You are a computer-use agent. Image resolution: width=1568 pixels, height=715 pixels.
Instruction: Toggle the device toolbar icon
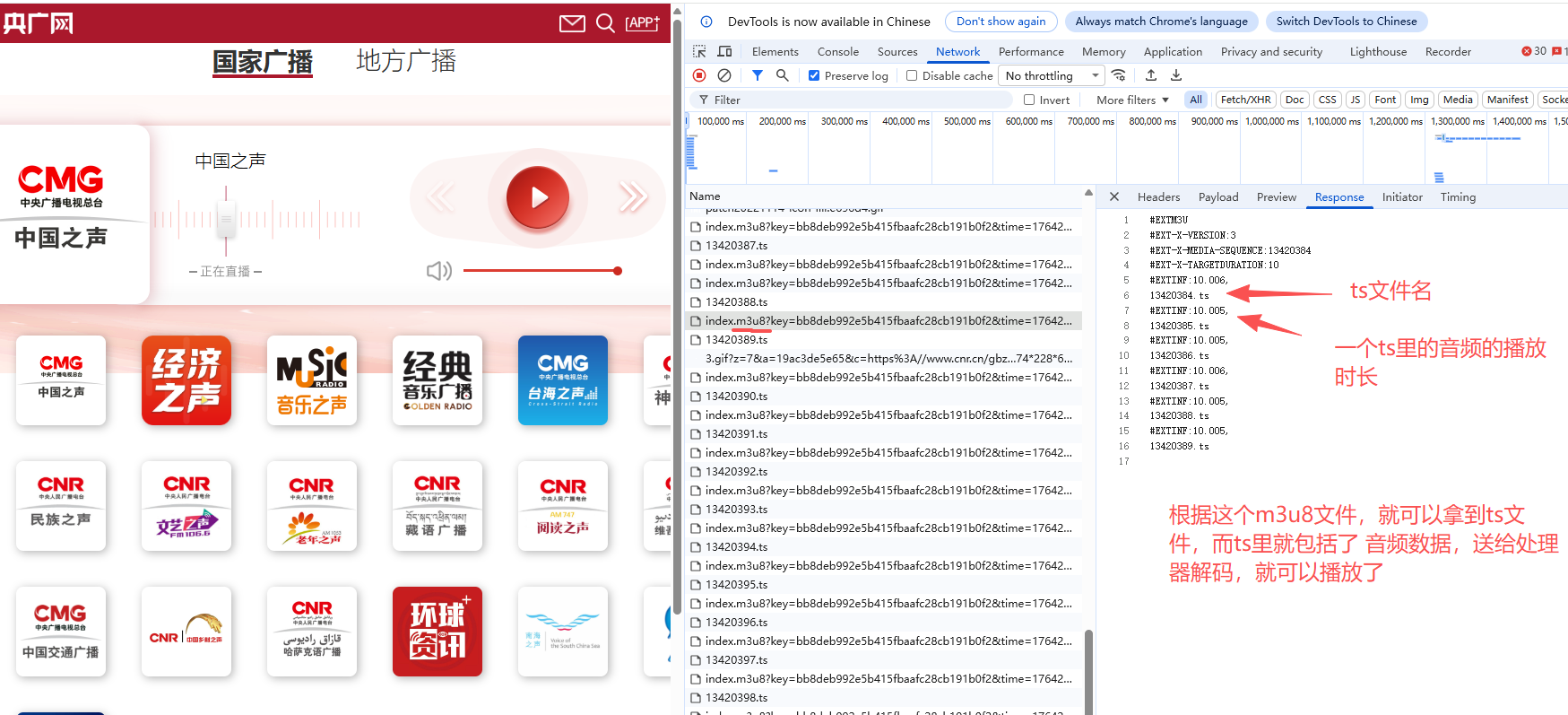725,51
